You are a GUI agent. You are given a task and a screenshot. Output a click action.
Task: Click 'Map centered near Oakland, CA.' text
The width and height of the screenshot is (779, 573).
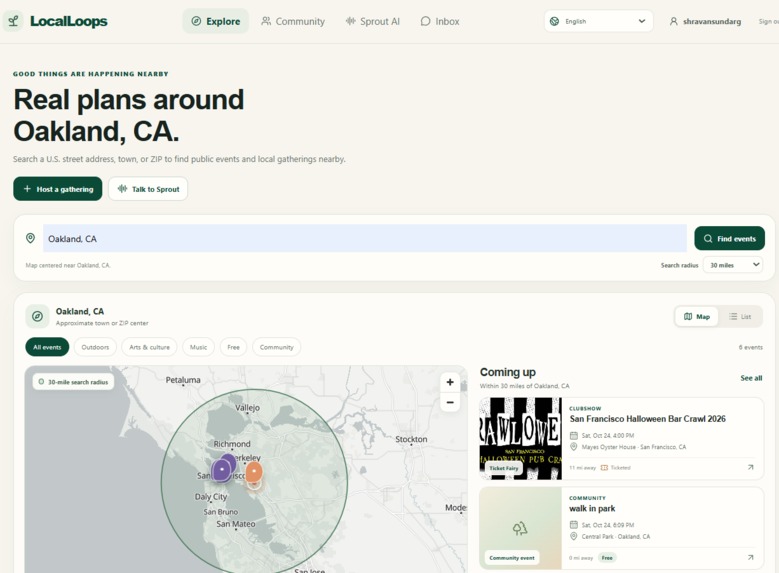(x=68, y=265)
